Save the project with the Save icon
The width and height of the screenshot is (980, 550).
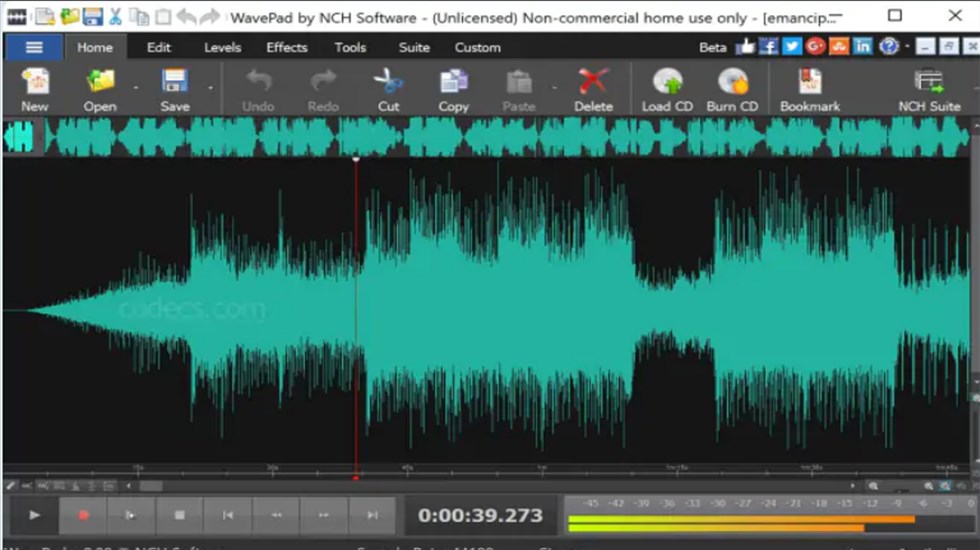coord(174,91)
